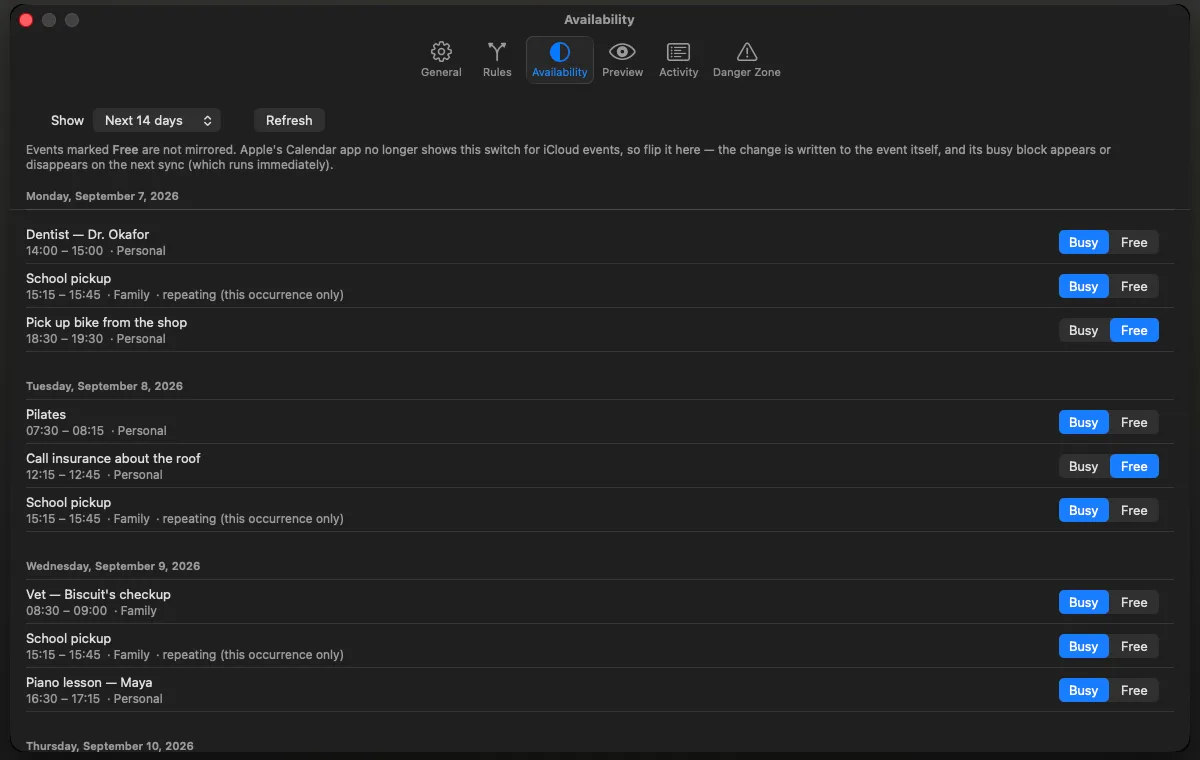Select Free for Pick up bike from the shop

tap(1134, 330)
